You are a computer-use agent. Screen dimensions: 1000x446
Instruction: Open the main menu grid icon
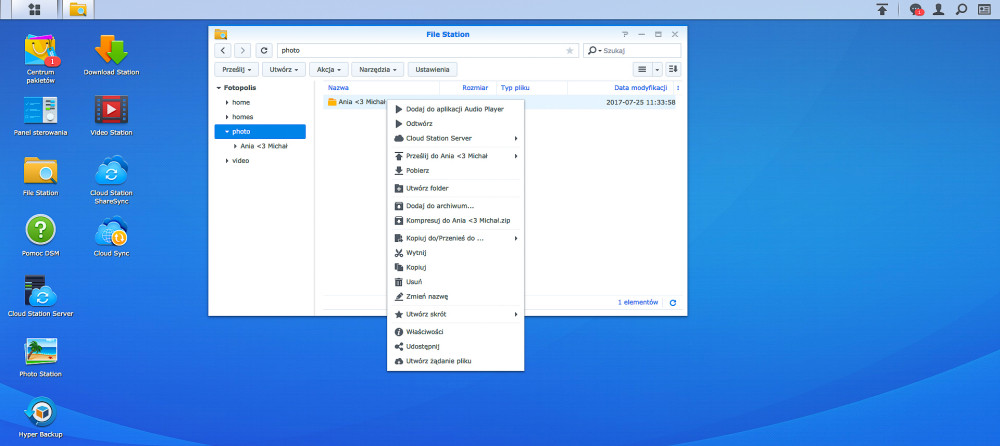click(34, 9)
